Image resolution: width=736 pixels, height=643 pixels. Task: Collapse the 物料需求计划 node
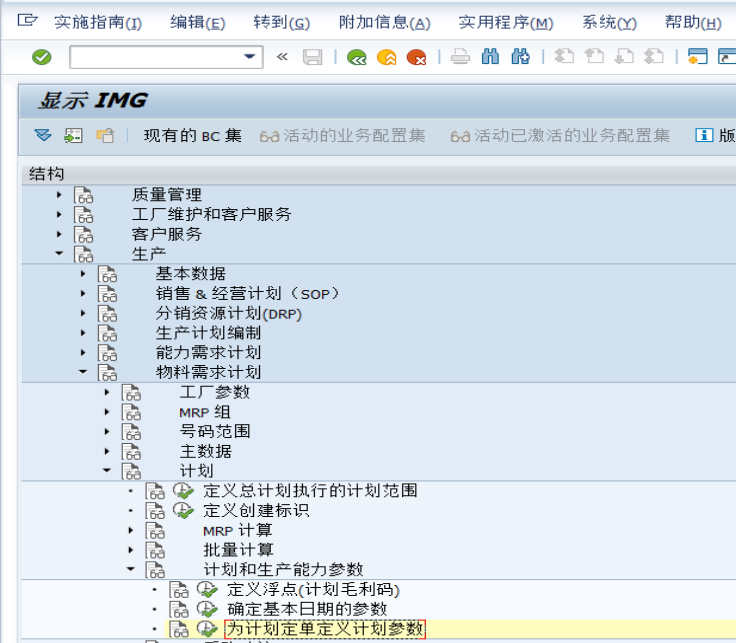(83, 372)
